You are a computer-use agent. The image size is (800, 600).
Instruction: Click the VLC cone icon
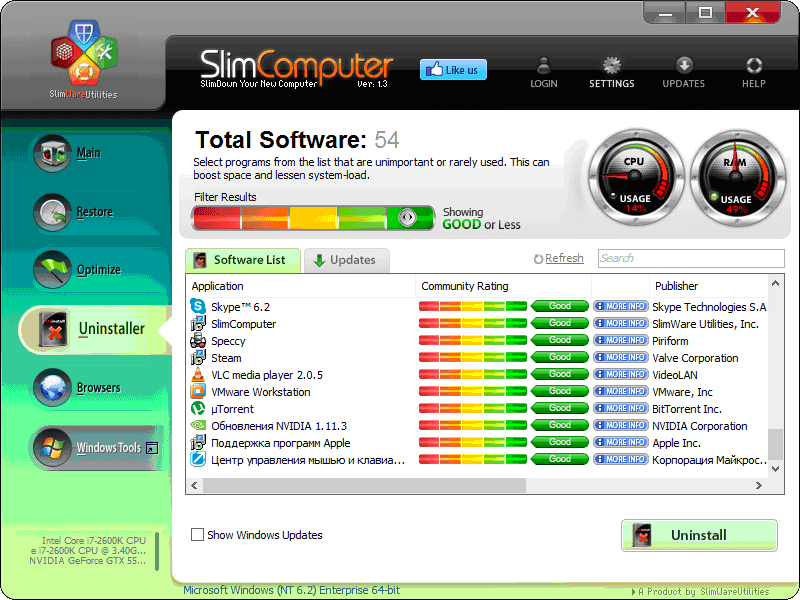click(197, 374)
